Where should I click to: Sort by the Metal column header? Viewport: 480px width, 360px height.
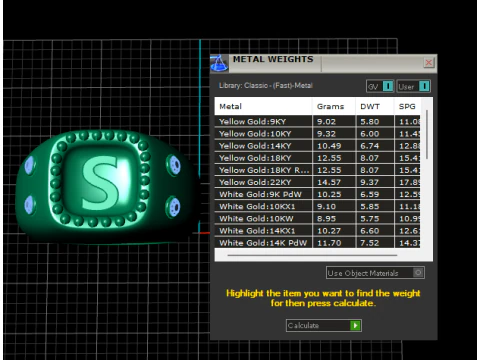(x=263, y=106)
